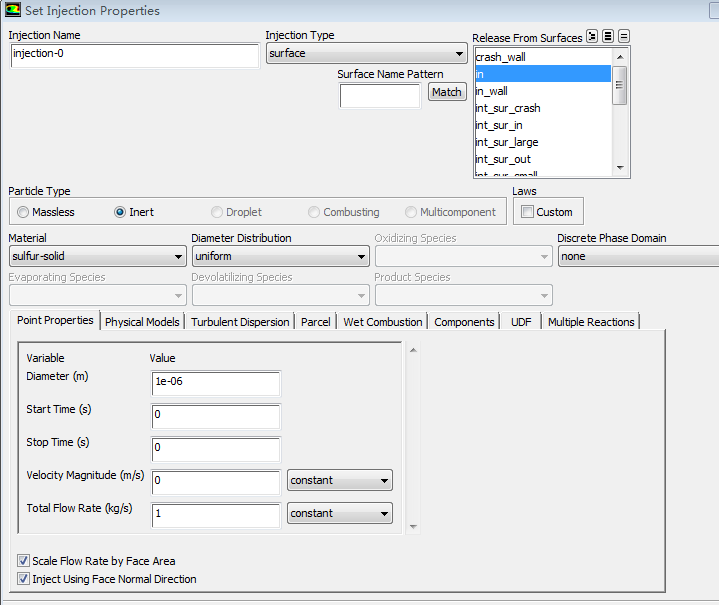Switch to the Point Properties tab
Screen dimensions: 719x605
[55, 320]
